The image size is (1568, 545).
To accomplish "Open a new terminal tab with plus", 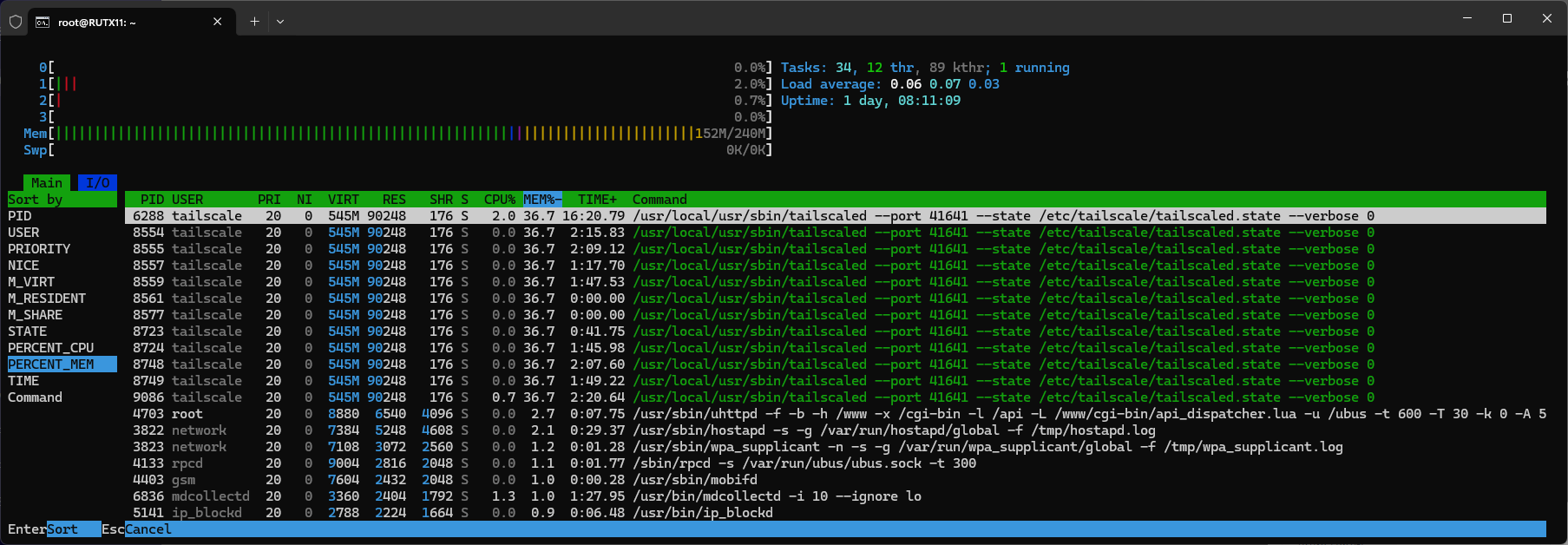I will point(254,22).
